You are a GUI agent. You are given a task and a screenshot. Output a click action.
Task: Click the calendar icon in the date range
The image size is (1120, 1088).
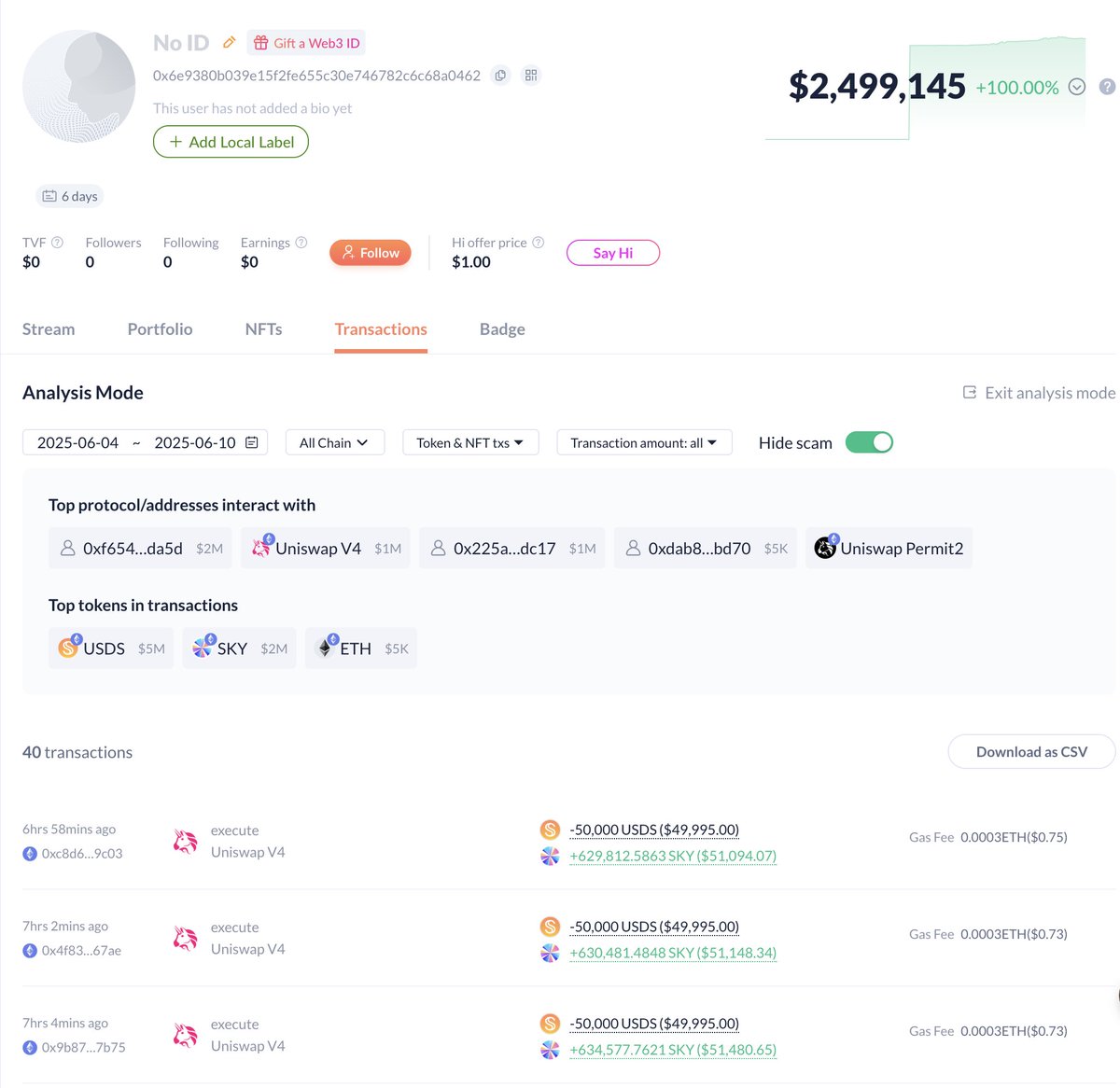[252, 442]
